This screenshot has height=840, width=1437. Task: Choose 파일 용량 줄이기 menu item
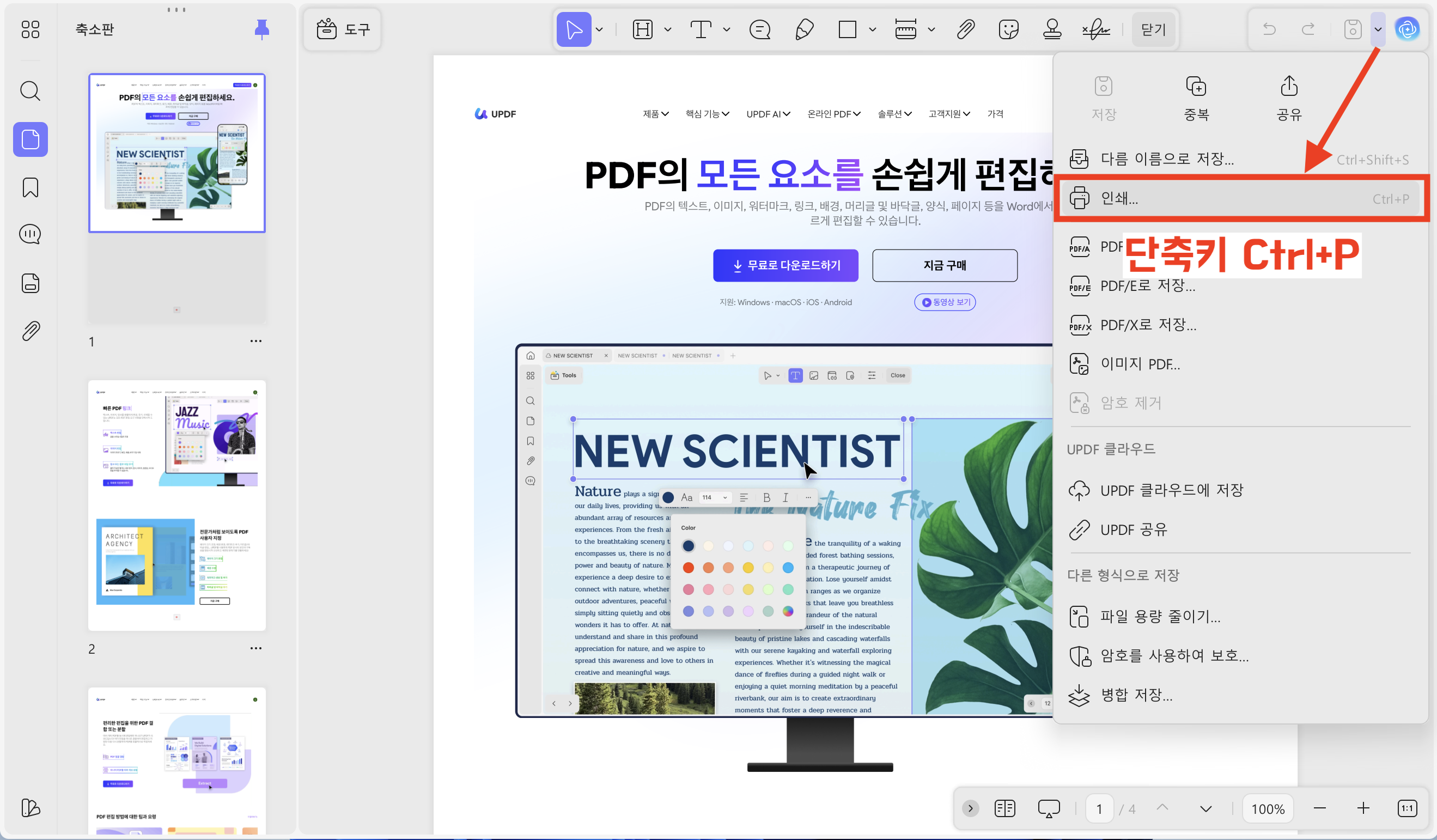[x=1241, y=616]
